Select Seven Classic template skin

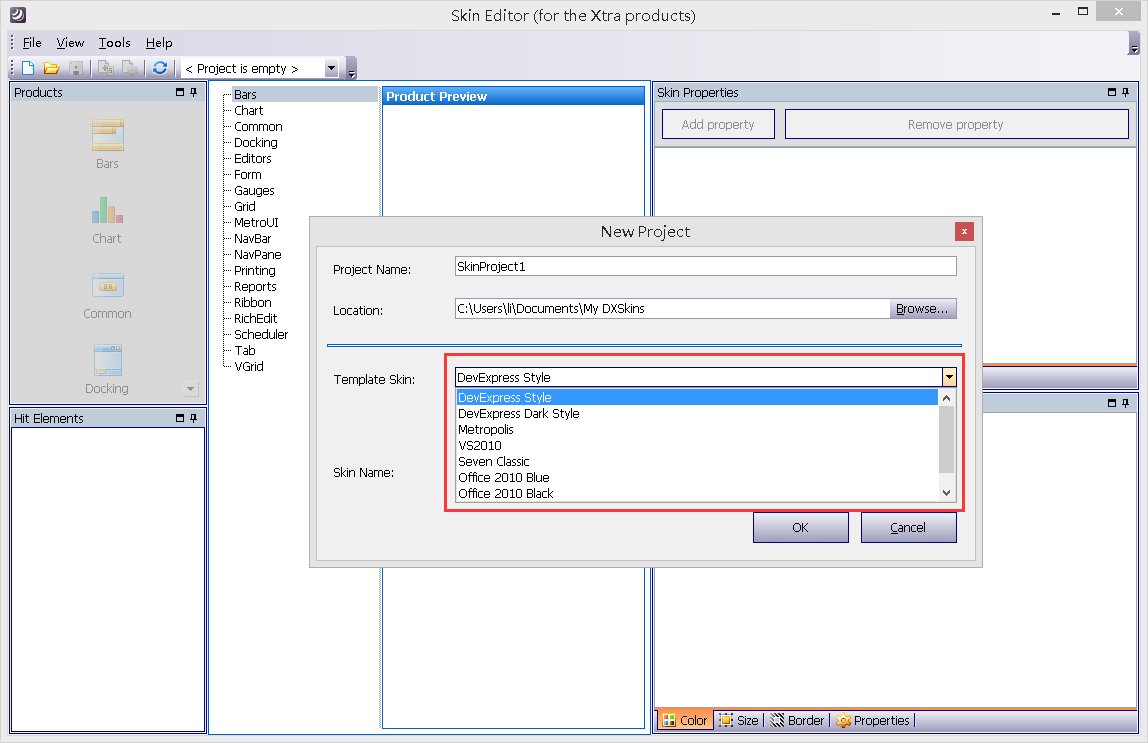[696, 461]
